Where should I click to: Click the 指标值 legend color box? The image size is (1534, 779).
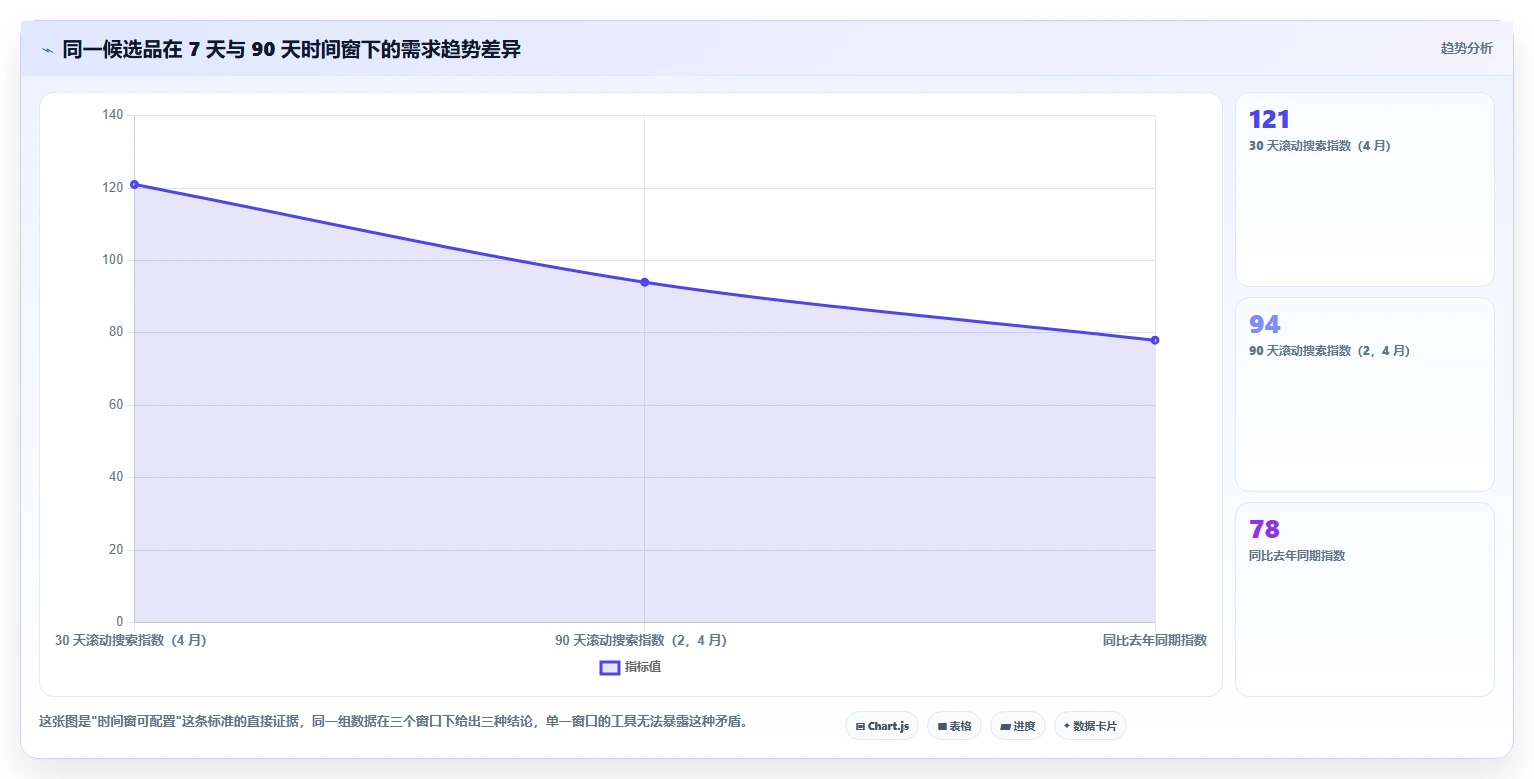pyautogui.click(x=609, y=668)
